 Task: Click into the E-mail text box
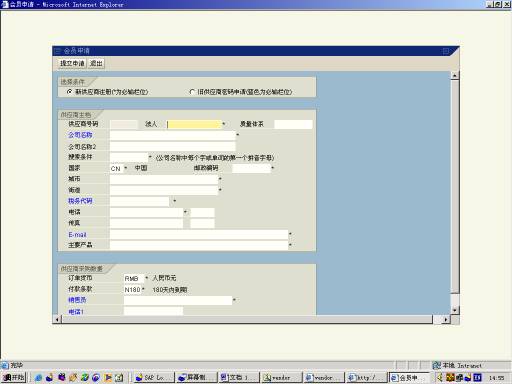pos(199,234)
